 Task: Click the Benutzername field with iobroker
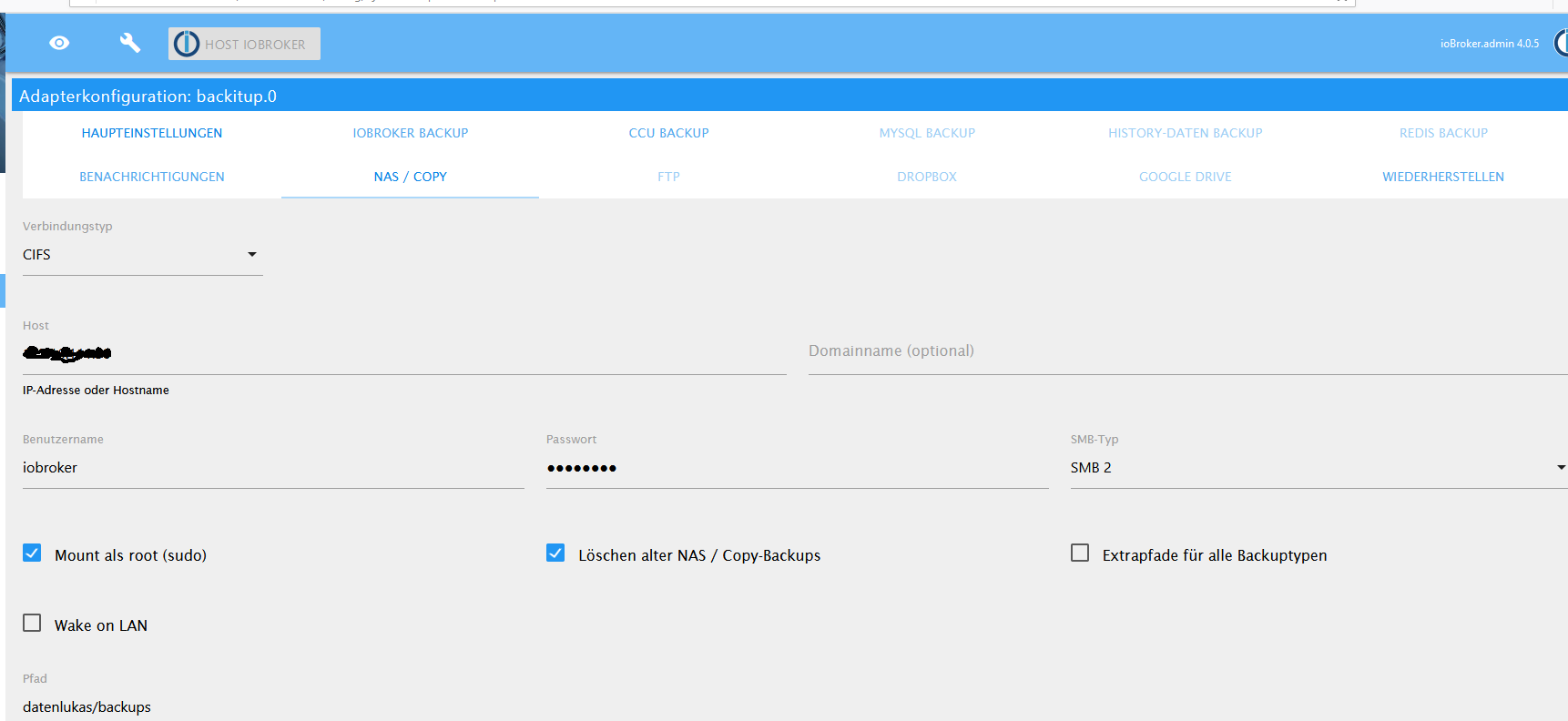pyautogui.click(x=273, y=468)
